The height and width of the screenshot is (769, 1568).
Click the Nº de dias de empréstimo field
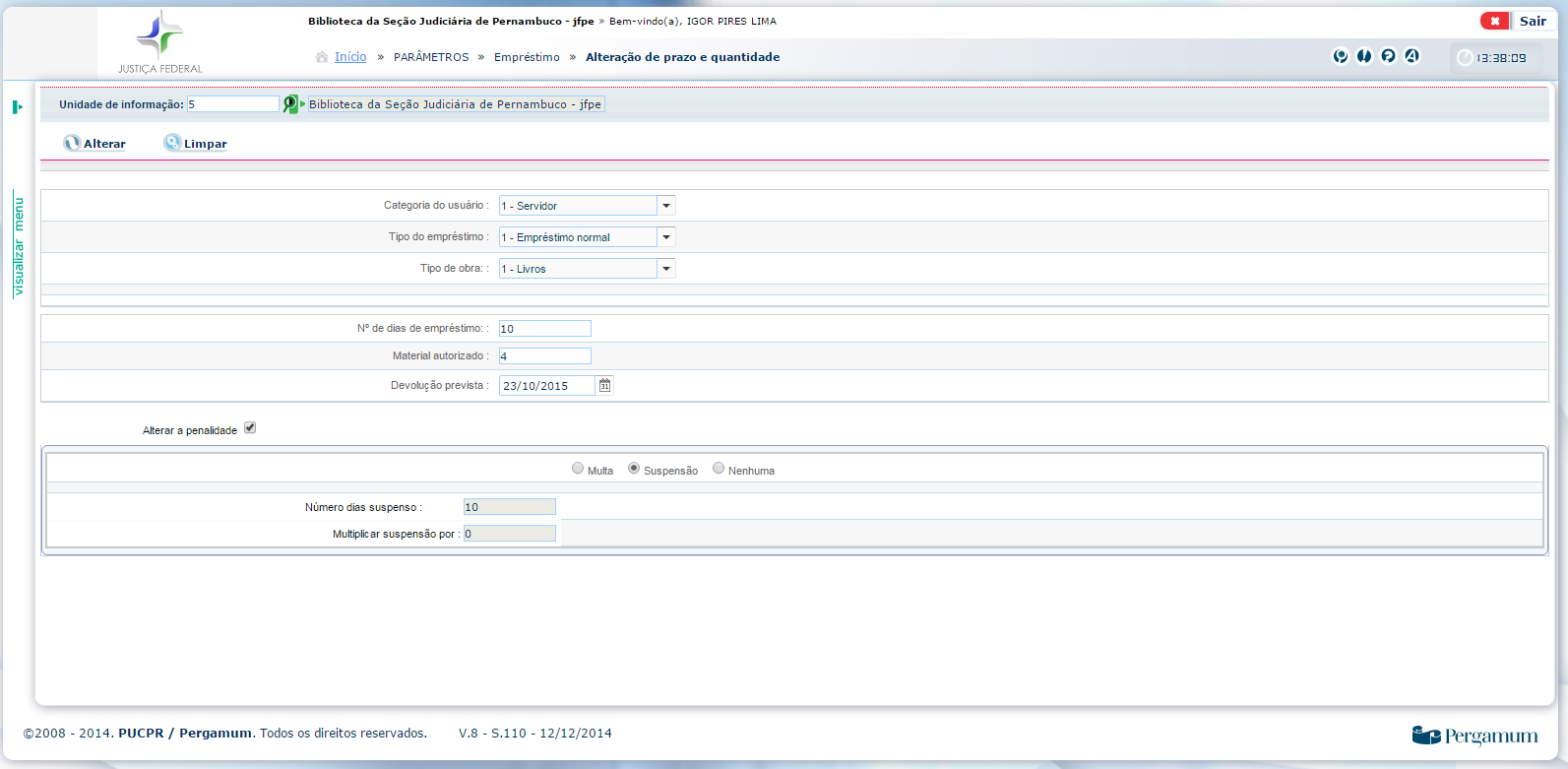544,329
